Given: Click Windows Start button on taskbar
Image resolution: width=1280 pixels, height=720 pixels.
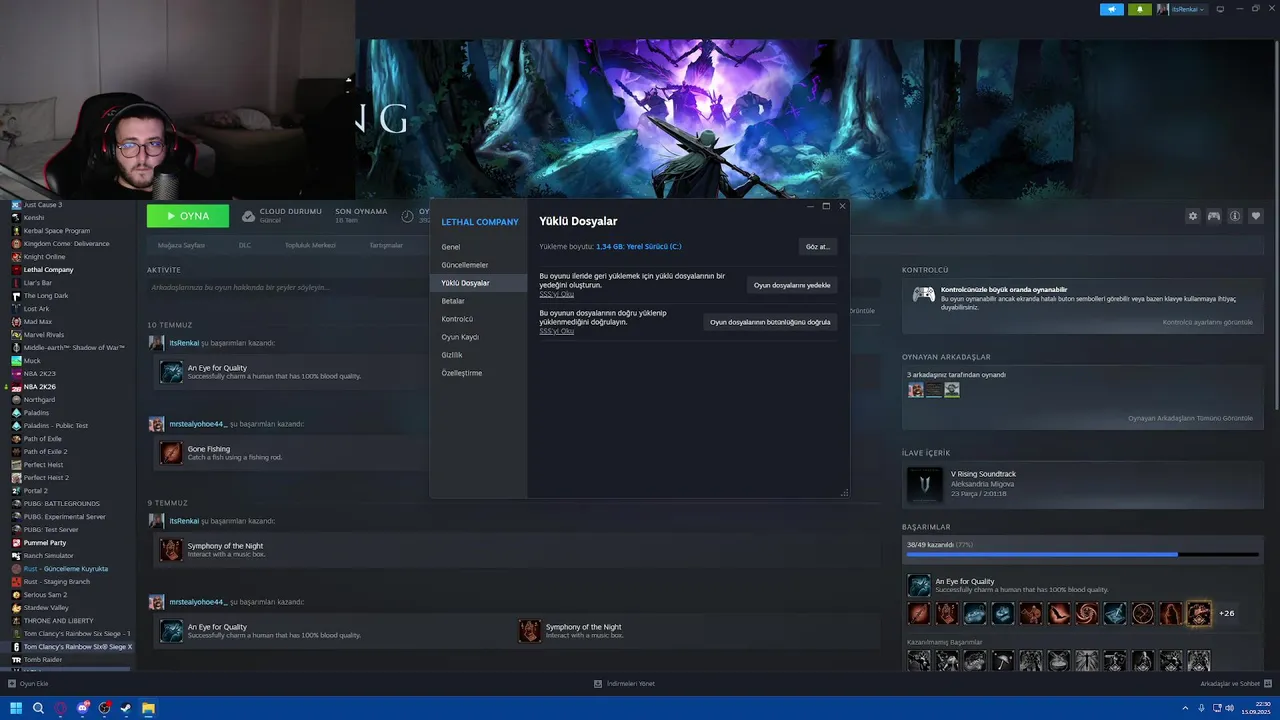Looking at the screenshot, I should [x=16, y=708].
